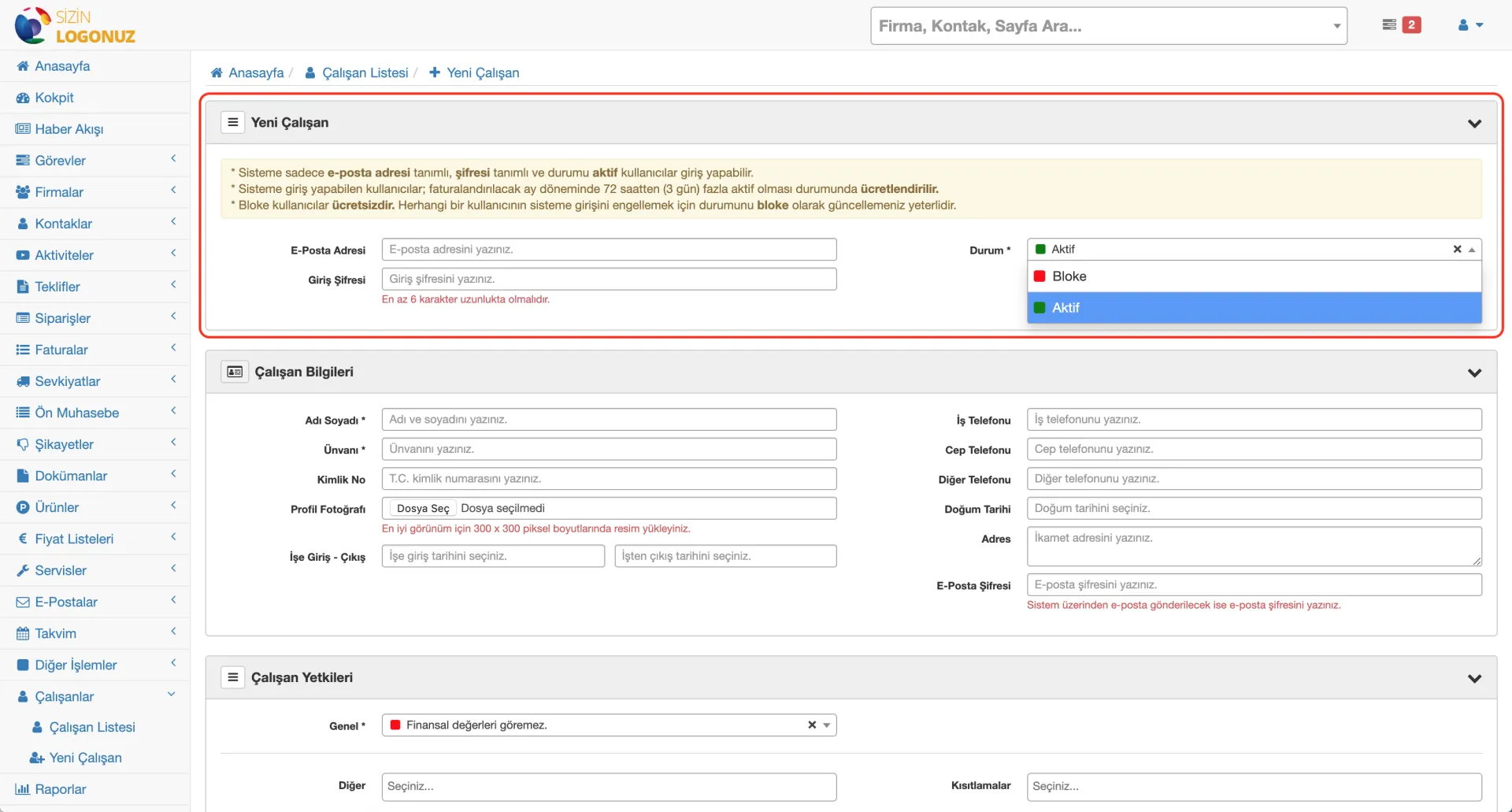
Task: Click the home icon in the breadcrumb
Action: tap(217, 72)
